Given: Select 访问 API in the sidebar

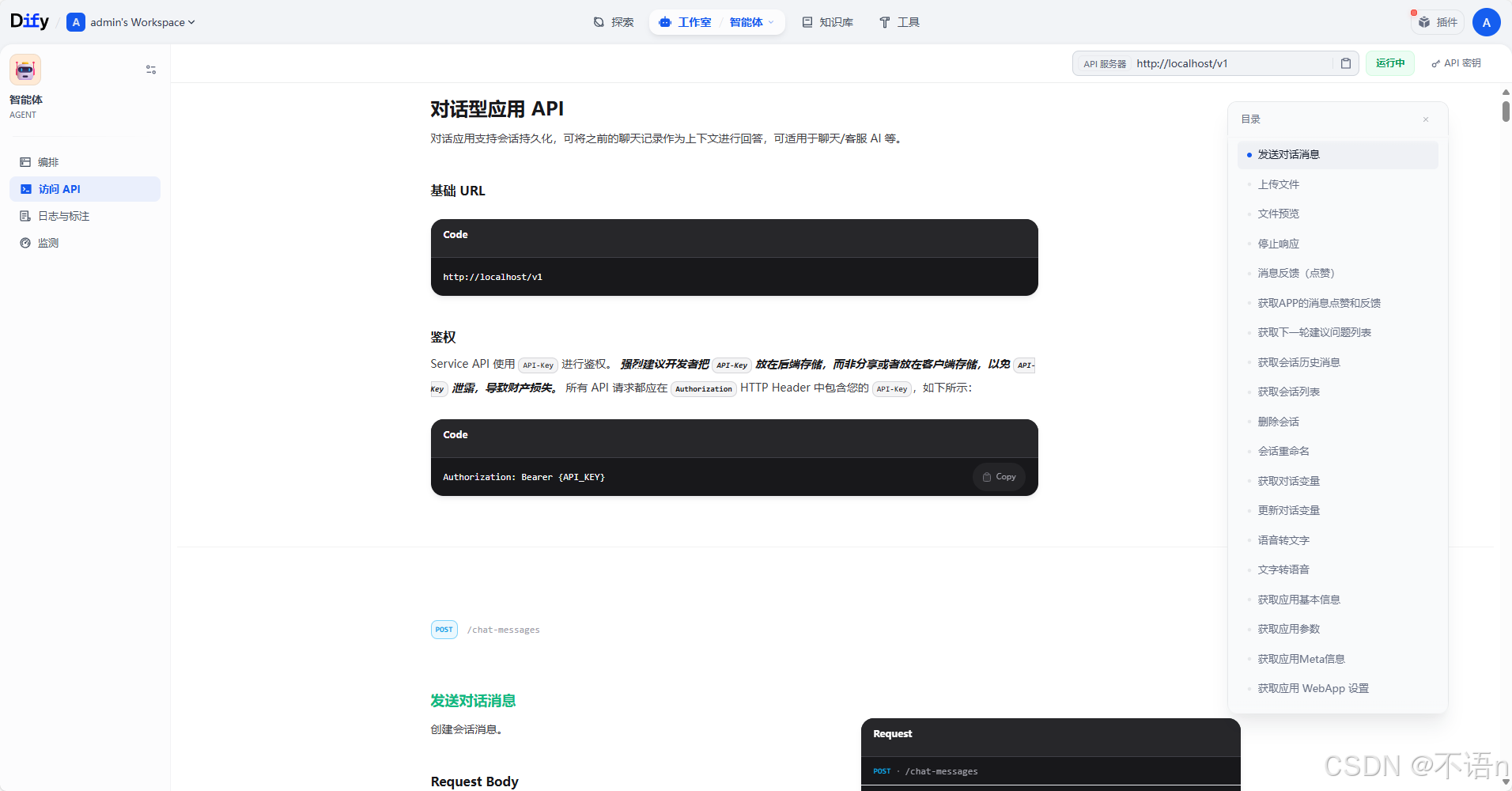Looking at the screenshot, I should [x=85, y=189].
